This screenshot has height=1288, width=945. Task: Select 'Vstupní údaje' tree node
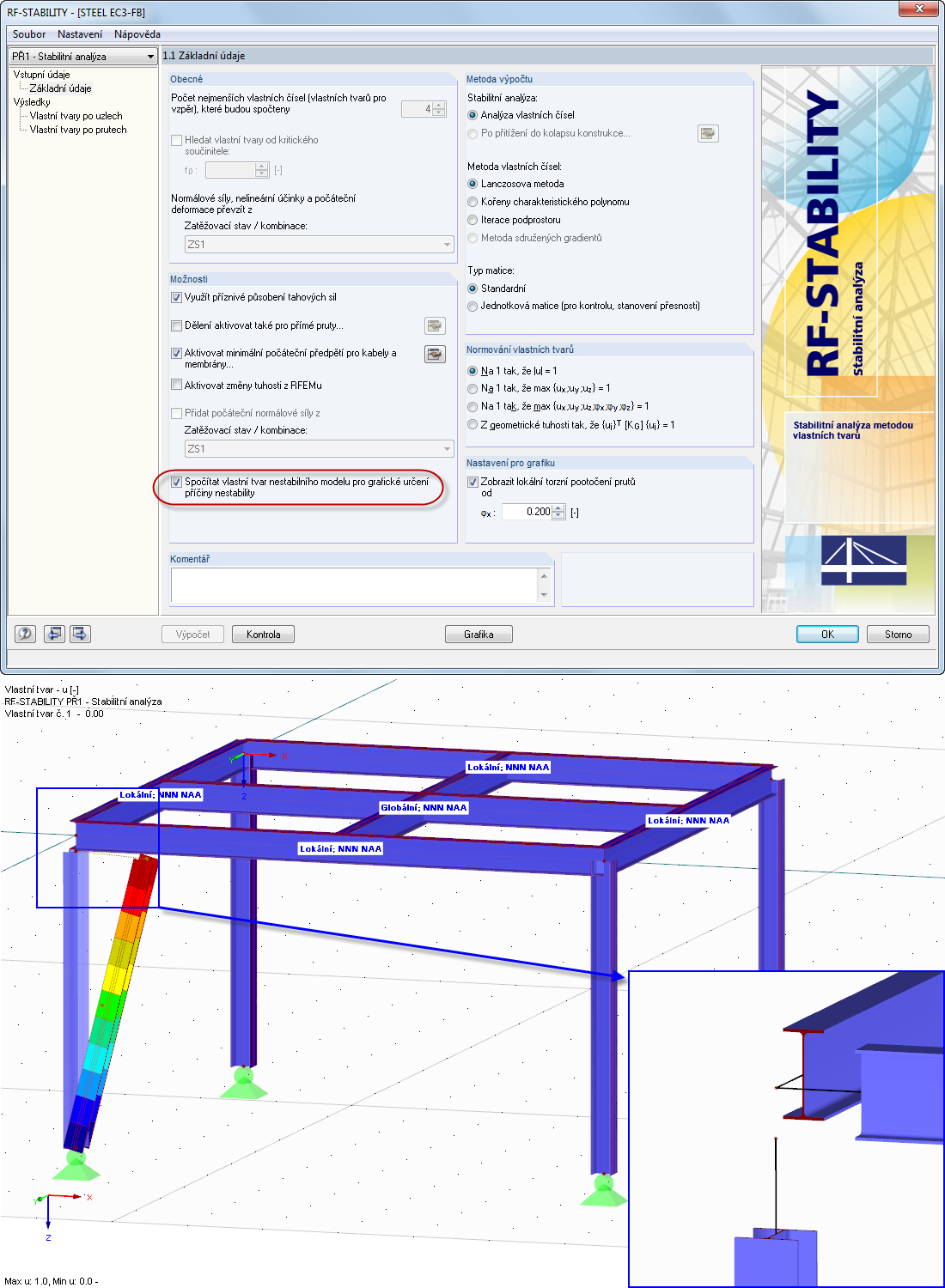pyautogui.click(x=41, y=75)
